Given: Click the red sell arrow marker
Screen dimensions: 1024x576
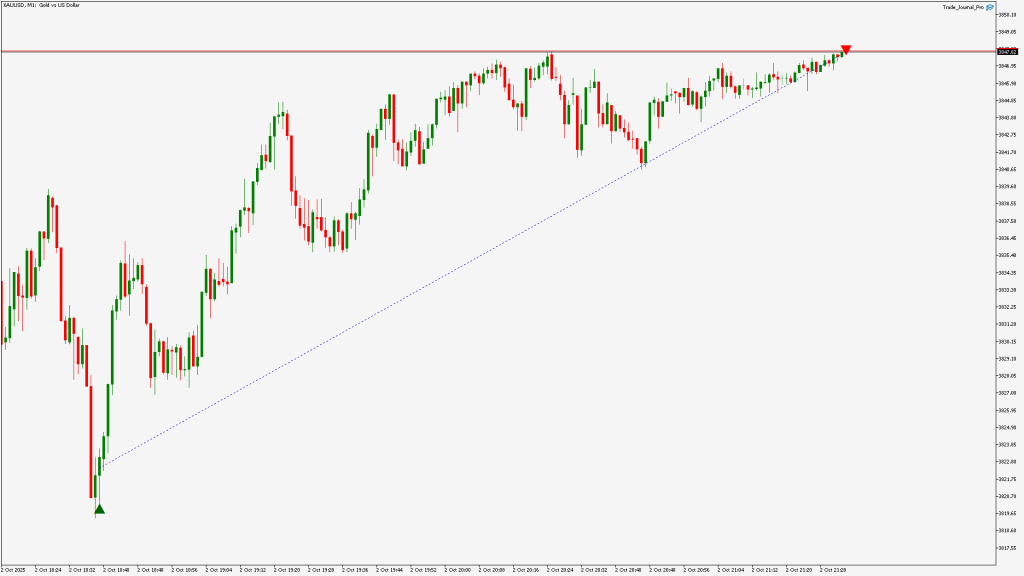Looking at the screenshot, I should 846,49.
